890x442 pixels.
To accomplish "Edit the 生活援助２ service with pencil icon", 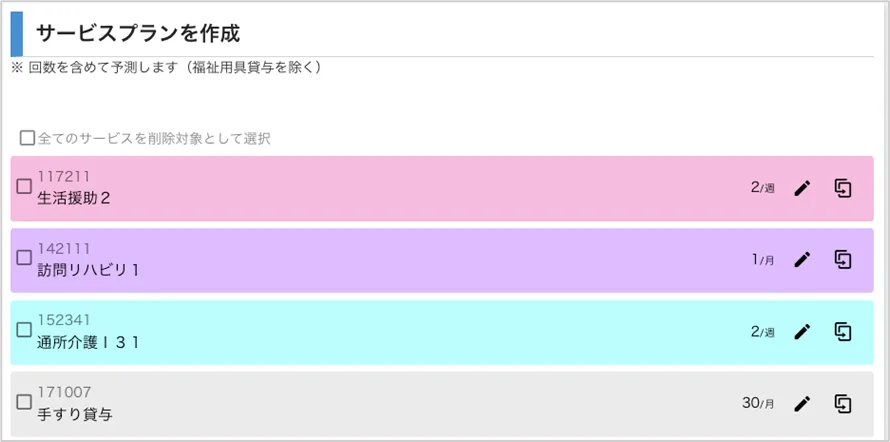I will pyautogui.click(x=802, y=188).
